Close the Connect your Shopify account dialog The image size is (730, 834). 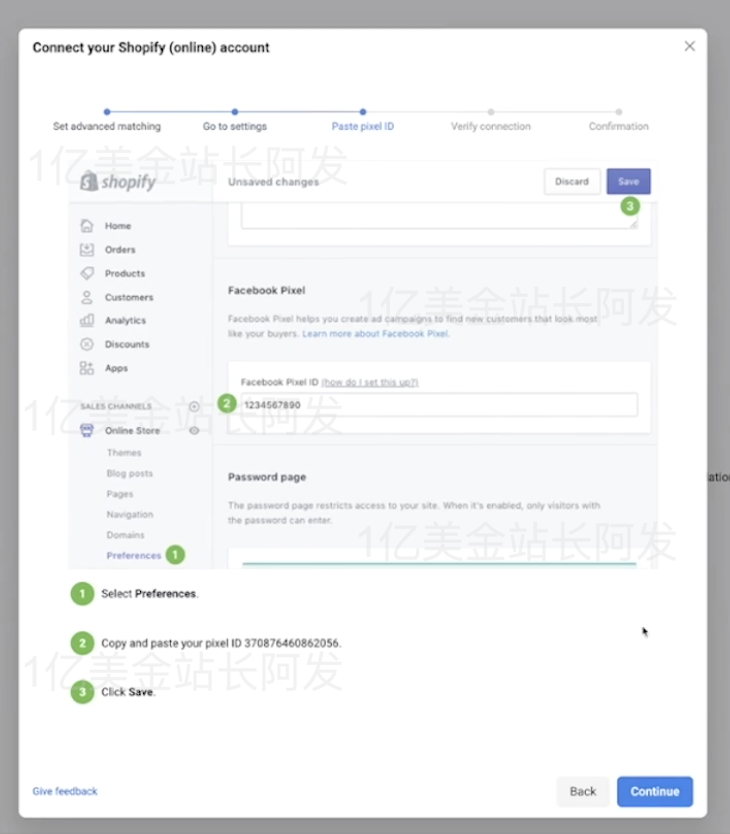690,46
